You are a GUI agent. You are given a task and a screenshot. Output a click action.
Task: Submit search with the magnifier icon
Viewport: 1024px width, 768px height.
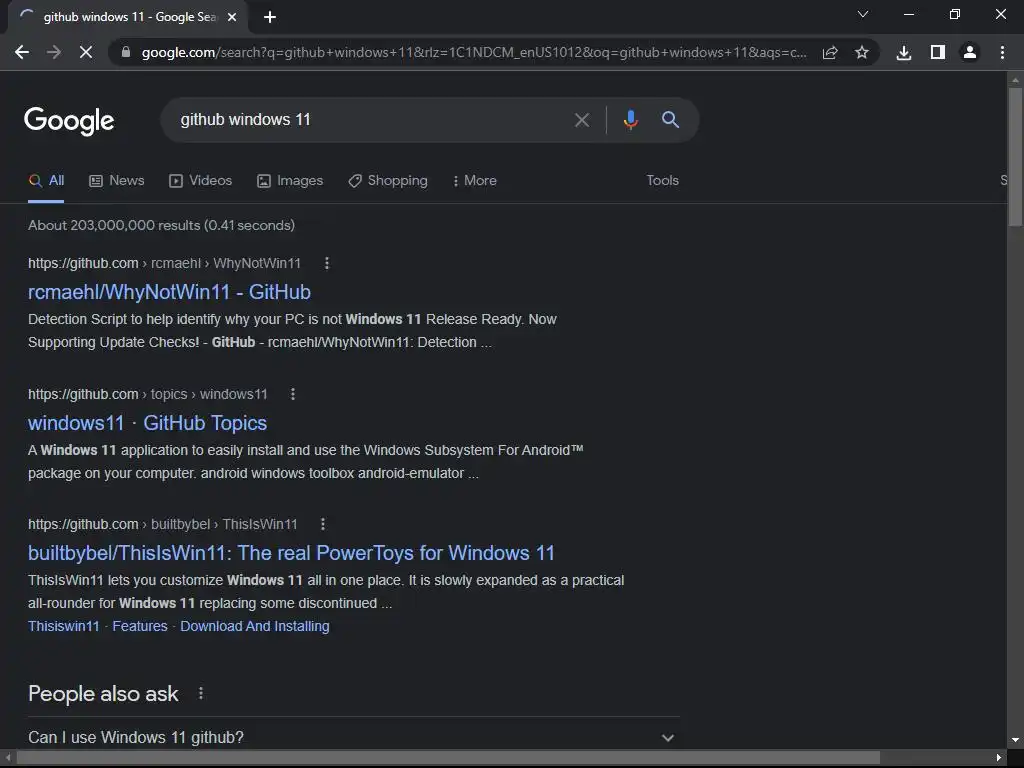671,120
